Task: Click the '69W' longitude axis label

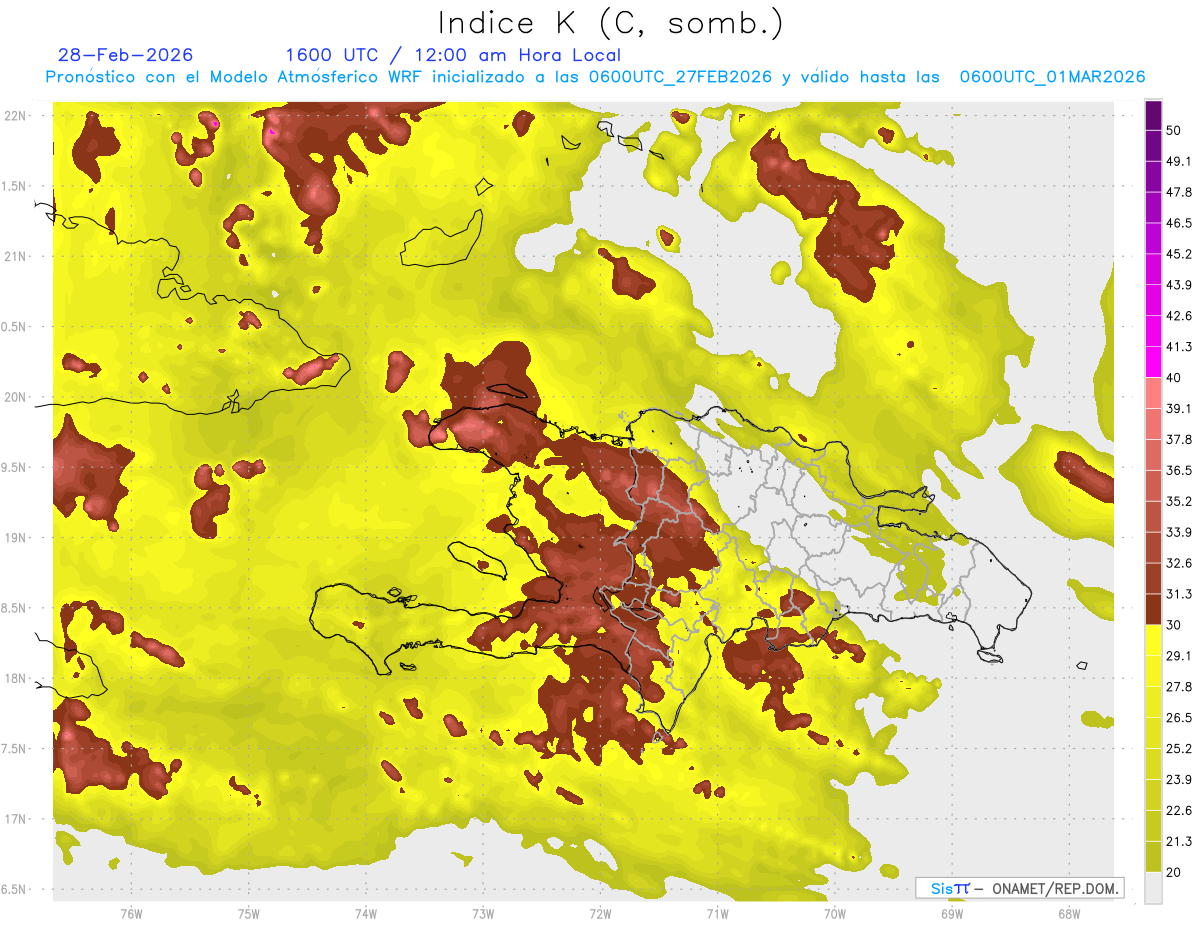Action: (x=952, y=914)
